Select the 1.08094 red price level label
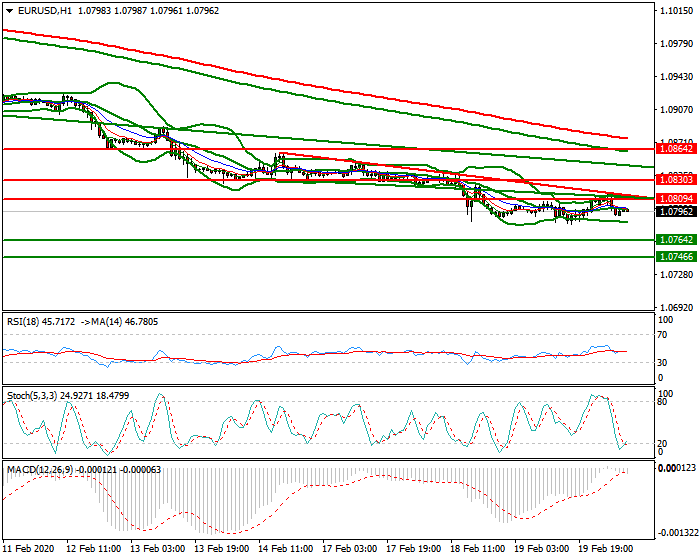This screenshot has width=700, height=560. coord(676,199)
